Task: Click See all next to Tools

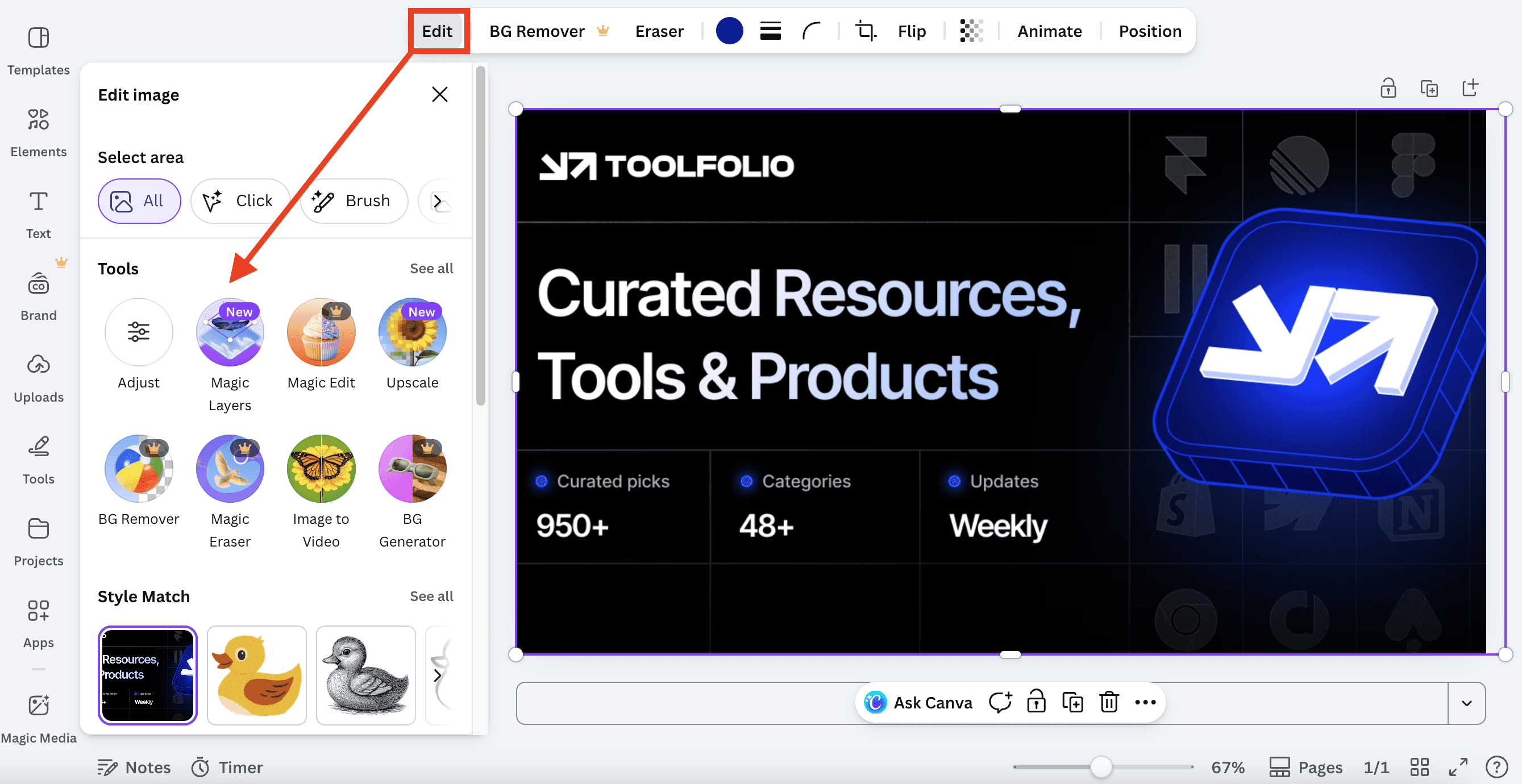Action: click(x=431, y=268)
